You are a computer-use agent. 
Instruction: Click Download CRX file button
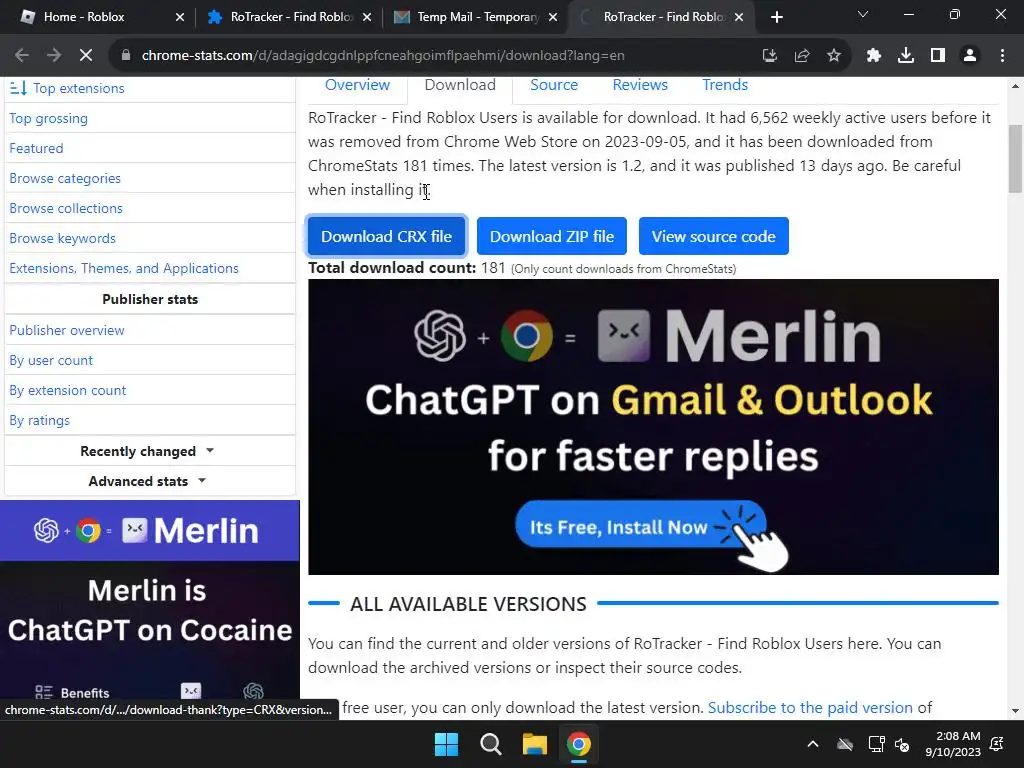387,236
